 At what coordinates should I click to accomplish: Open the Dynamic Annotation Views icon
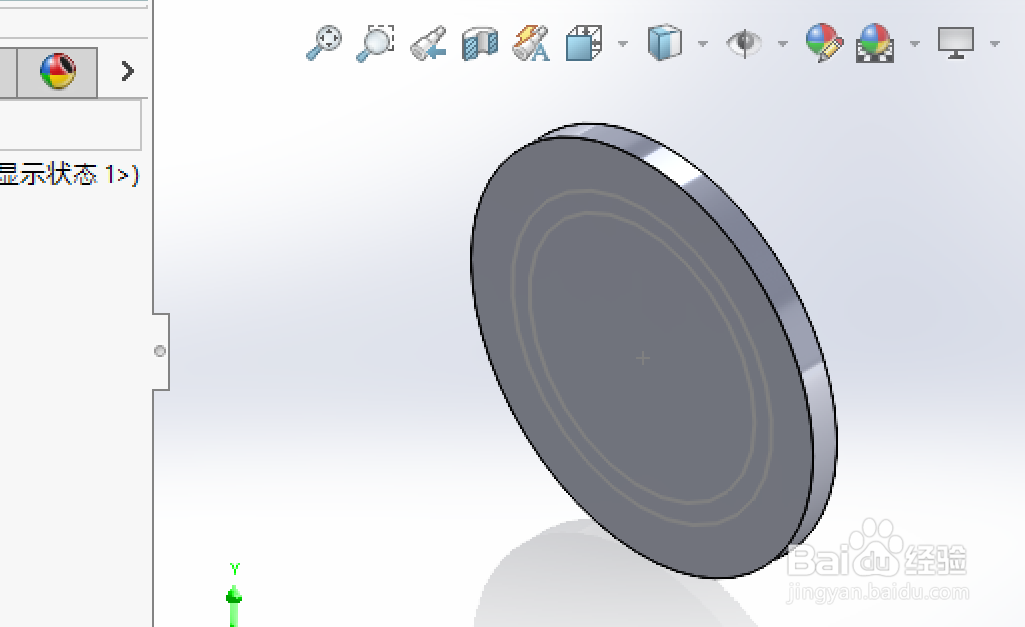pyautogui.click(x=531, y=43)
